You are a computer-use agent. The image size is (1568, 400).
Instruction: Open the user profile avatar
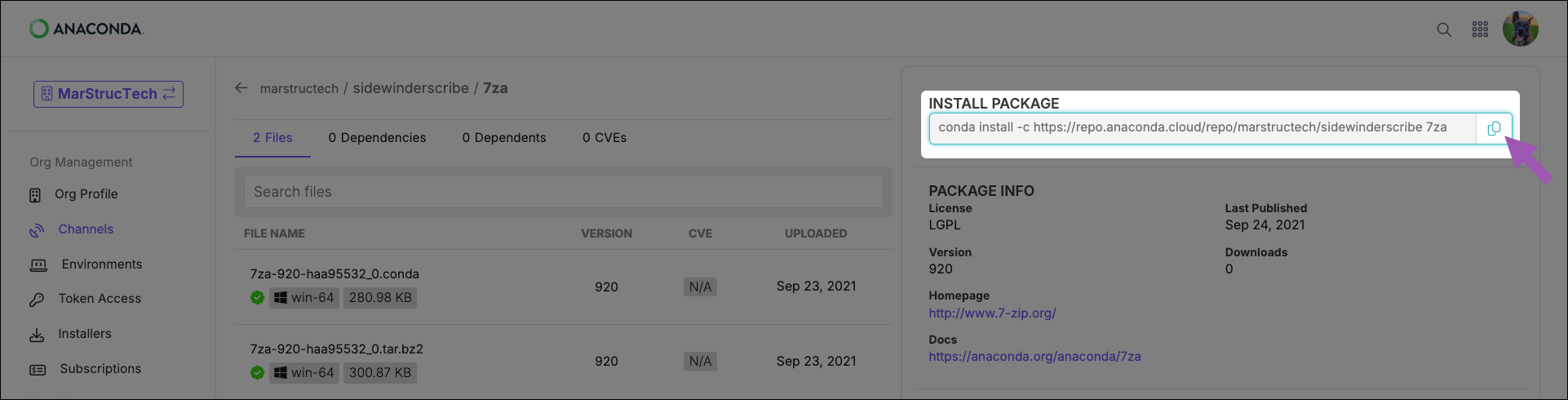1521,29
